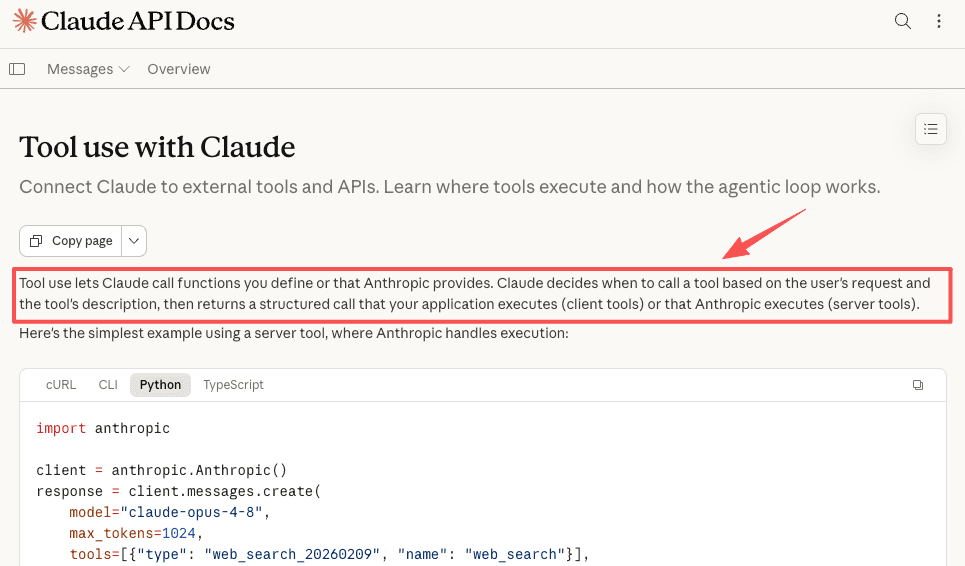Open search with the magnifier icon

tap(902, 21)
